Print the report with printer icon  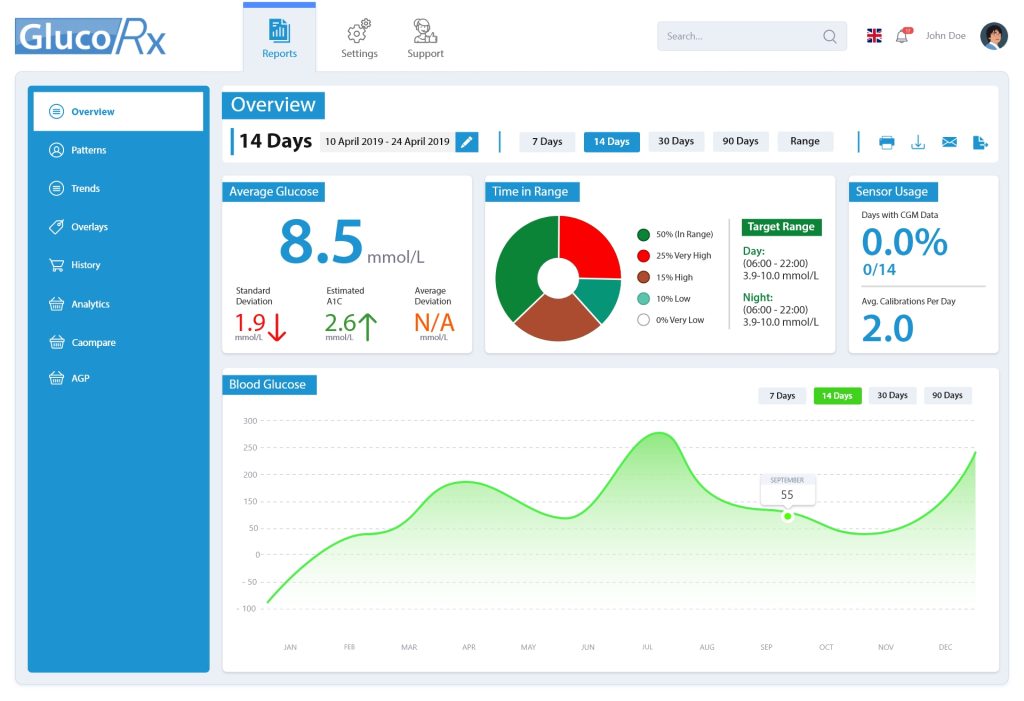tap(886, 142)
